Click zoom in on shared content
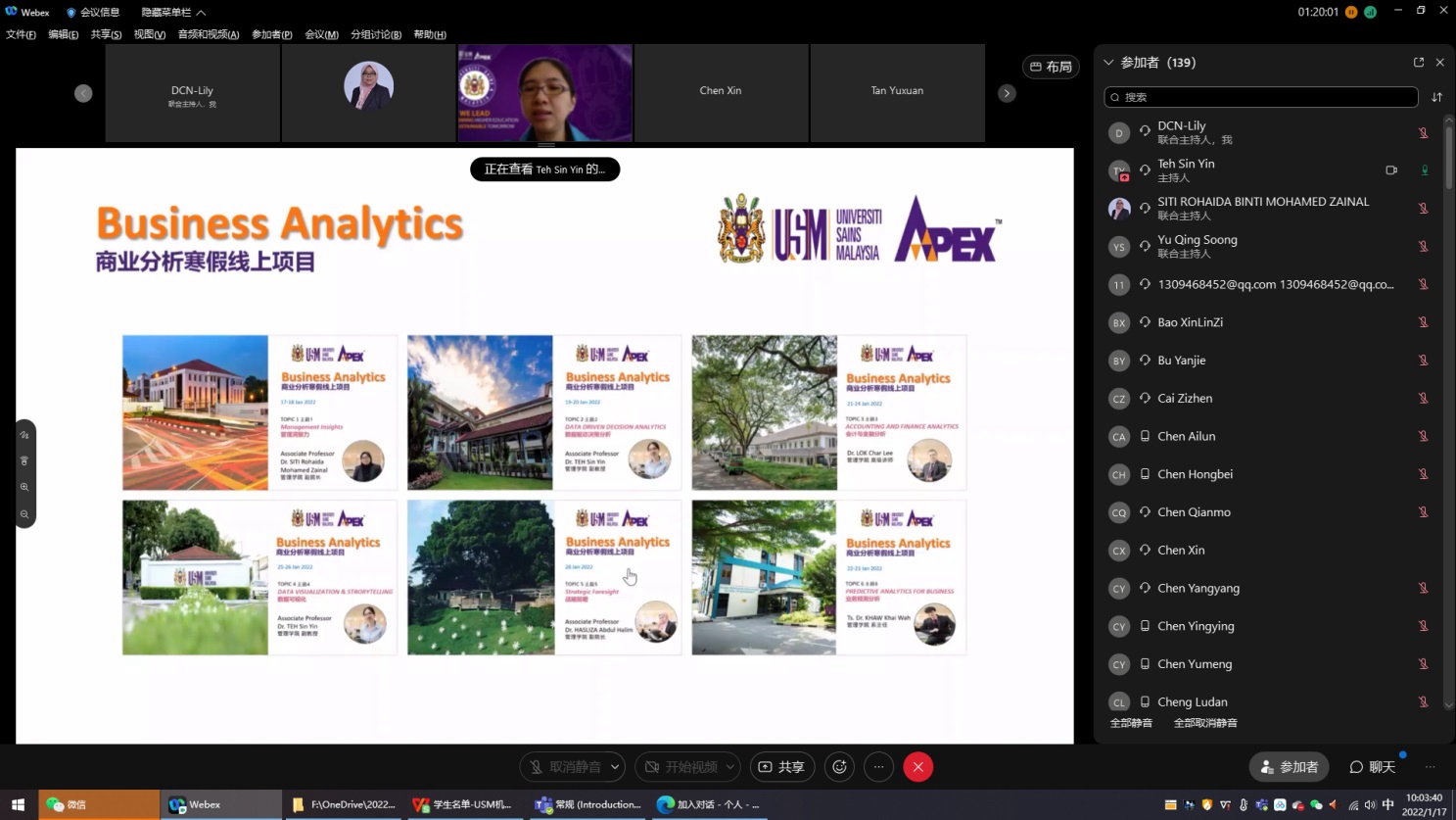This screenshot has height=820, width=1456. point(24,487)
